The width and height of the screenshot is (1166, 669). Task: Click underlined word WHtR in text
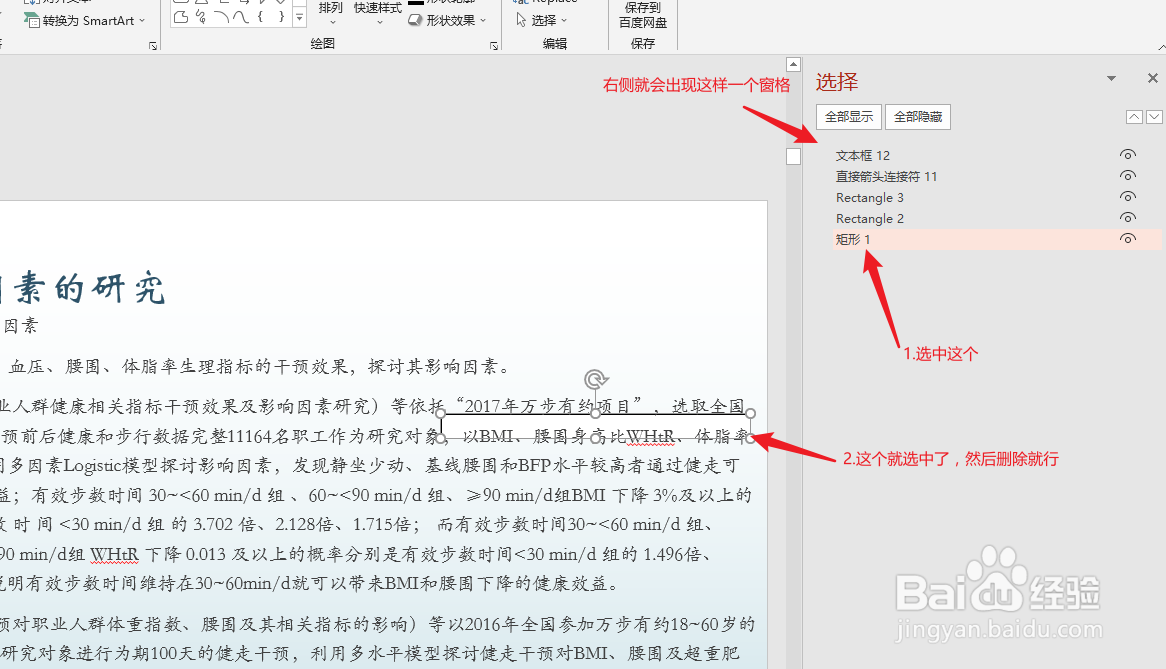(651, 436)
